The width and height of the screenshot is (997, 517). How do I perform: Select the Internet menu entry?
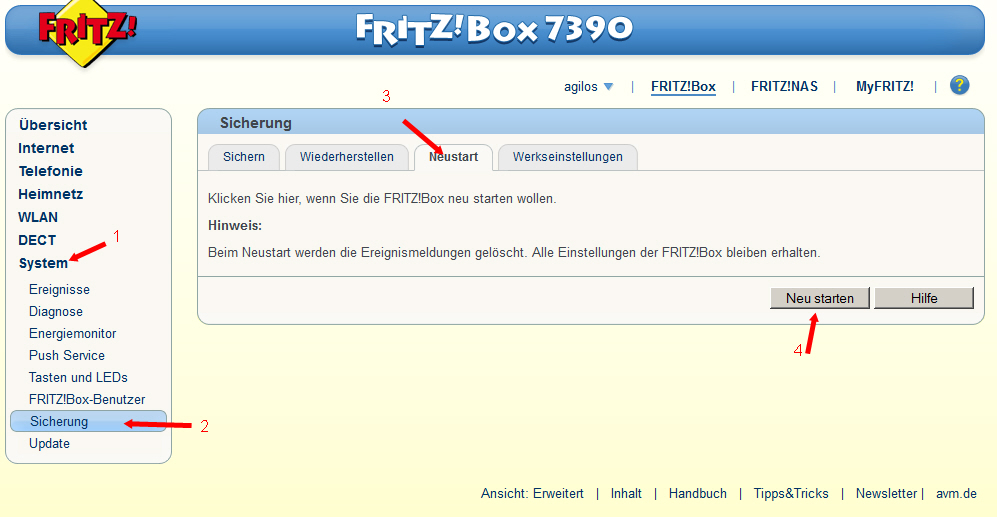(46, 148)
